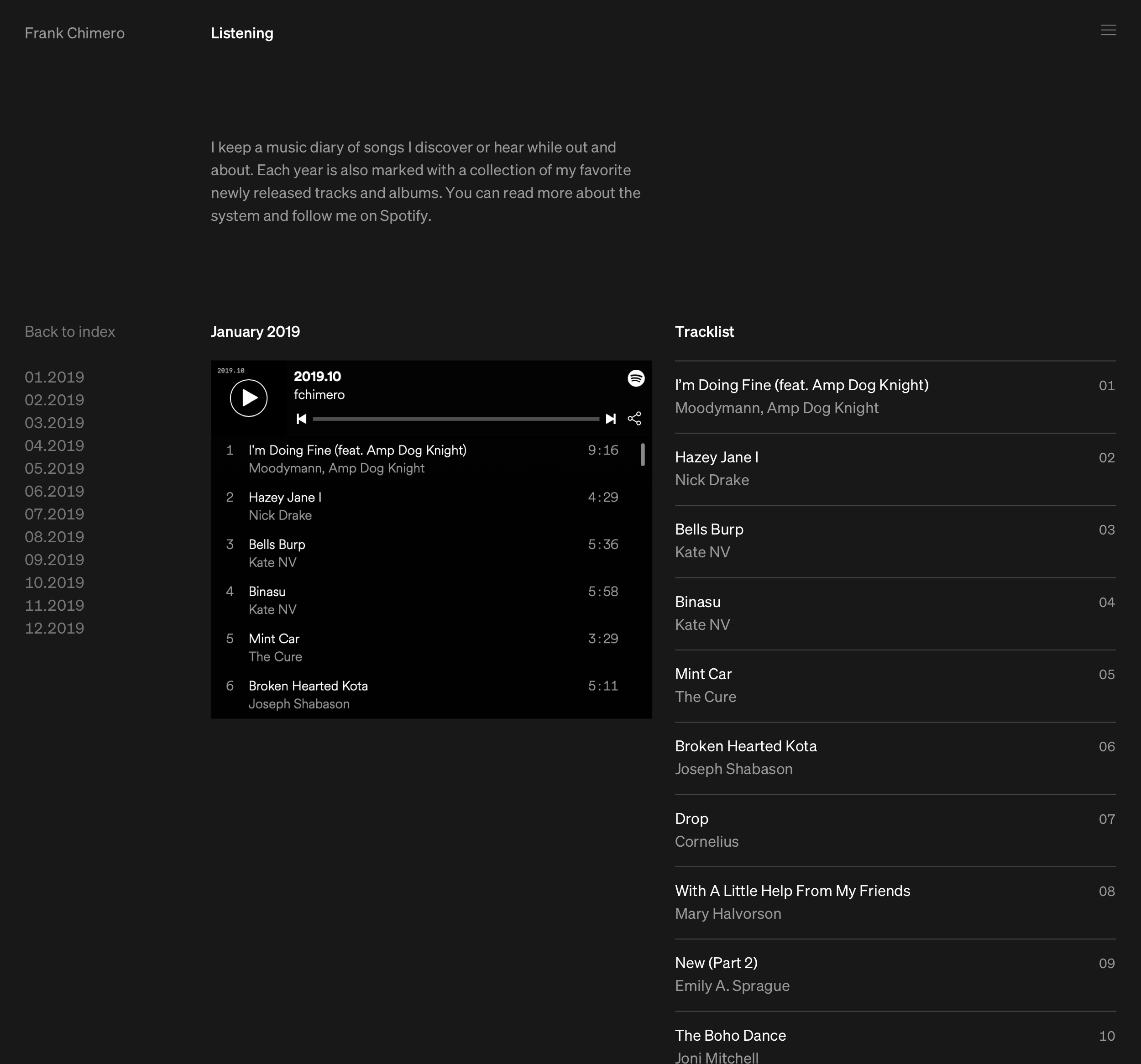1141x1064 pixels.
Task: Open the 10.2019 playlist
Action: point(54,582)
